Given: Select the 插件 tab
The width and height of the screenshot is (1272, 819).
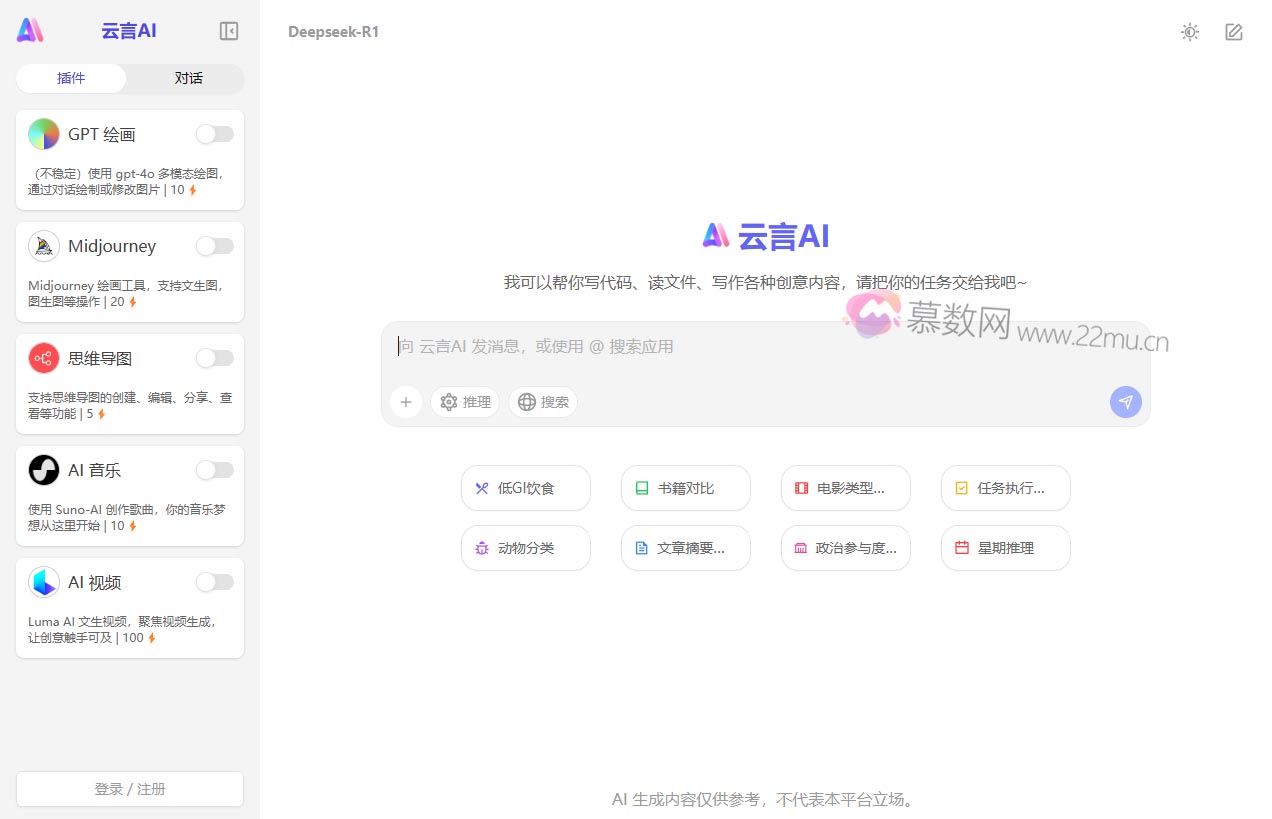Looking at the screenshot, I should (71, 78).
